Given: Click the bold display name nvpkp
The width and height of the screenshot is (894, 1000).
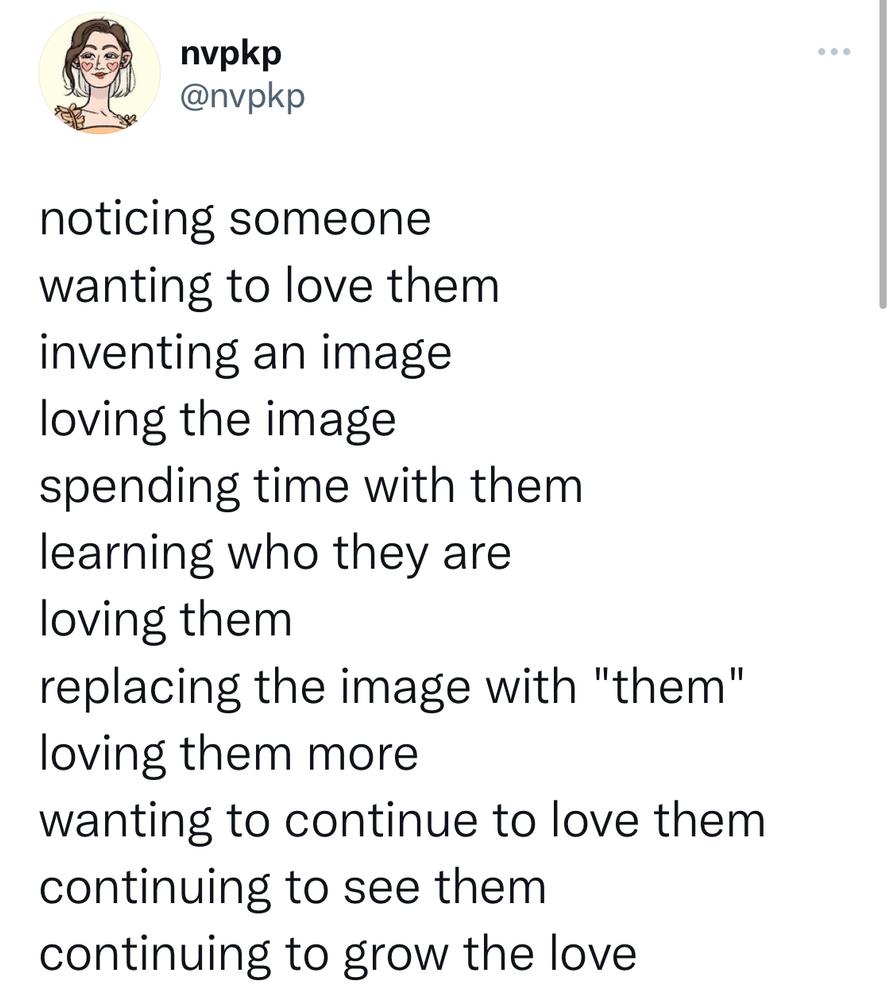Looking at the screenshot, I should point(231,54).
